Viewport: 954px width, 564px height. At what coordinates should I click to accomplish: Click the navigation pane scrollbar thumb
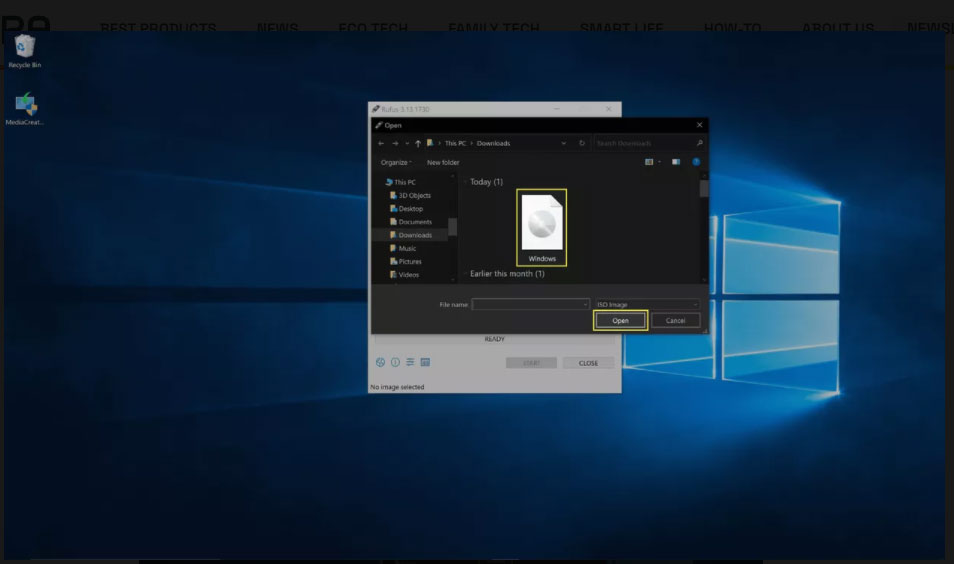(x=452, y=226)
